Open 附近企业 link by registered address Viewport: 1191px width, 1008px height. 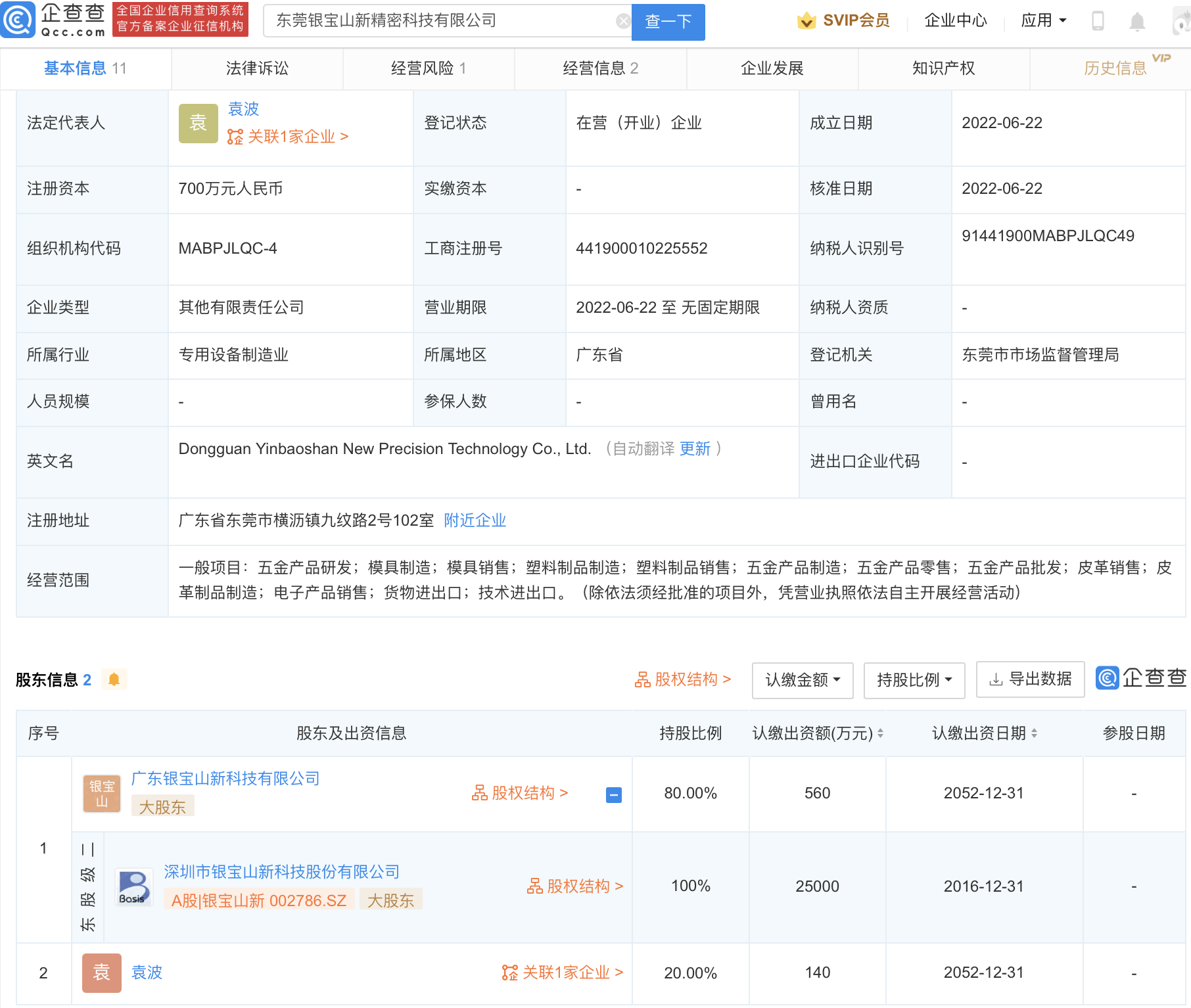point(475,520)
